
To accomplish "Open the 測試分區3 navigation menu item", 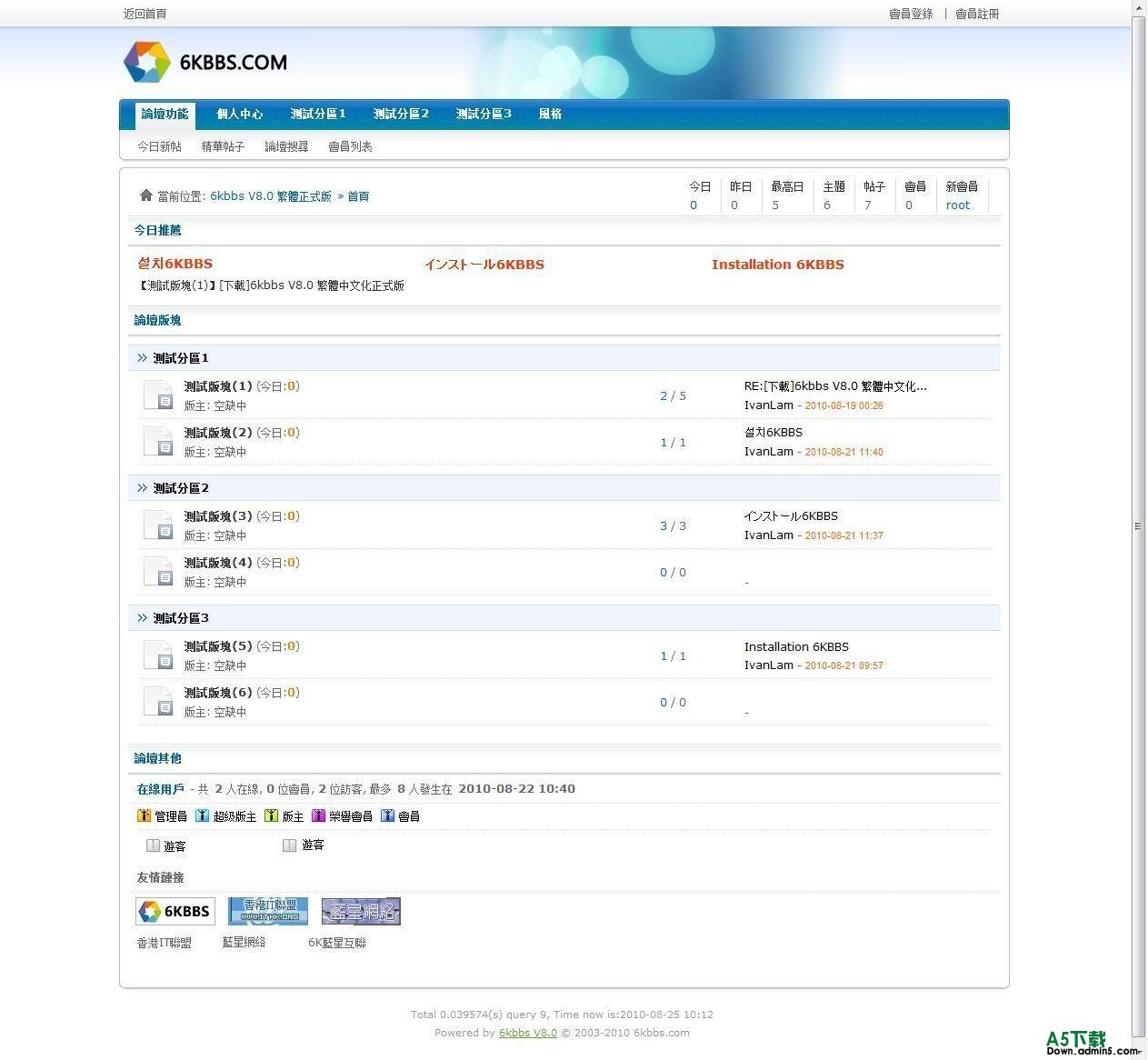I will click(x=484, y=115).
